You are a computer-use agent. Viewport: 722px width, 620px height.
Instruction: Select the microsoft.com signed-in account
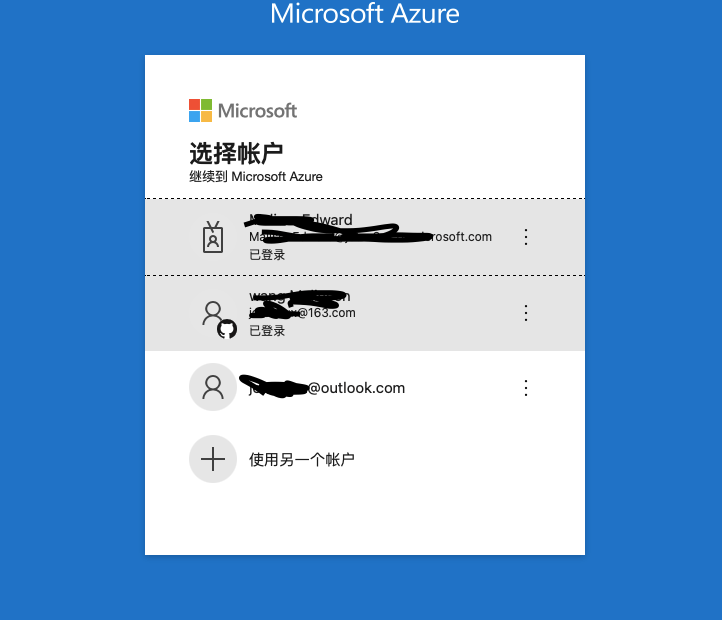pyautogui.click(x=365, y=237)
